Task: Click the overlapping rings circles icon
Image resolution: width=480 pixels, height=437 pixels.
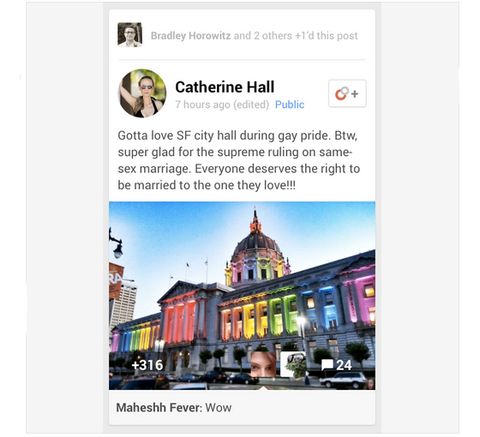Action: [342, 94]
